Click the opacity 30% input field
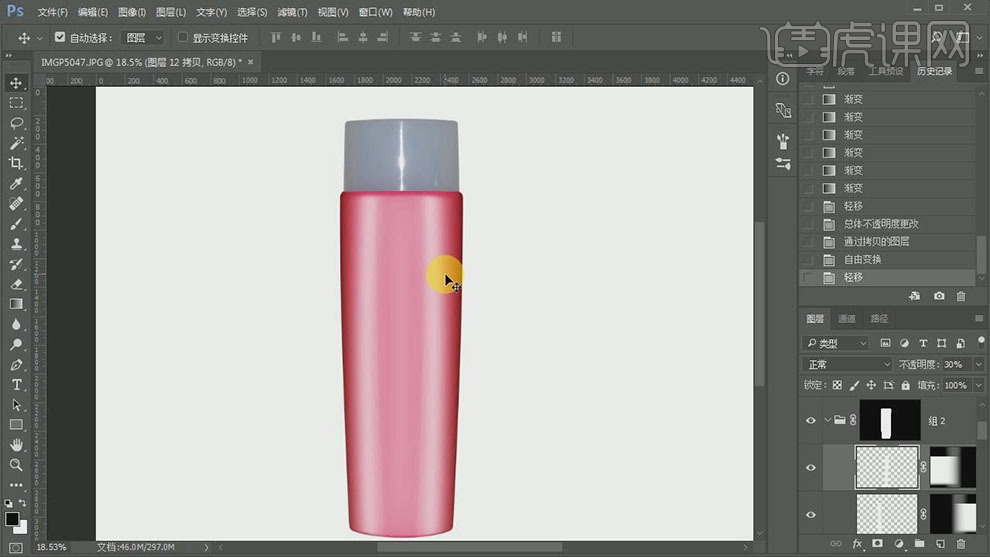The image size is (990, 557). [x=953, y=365]
